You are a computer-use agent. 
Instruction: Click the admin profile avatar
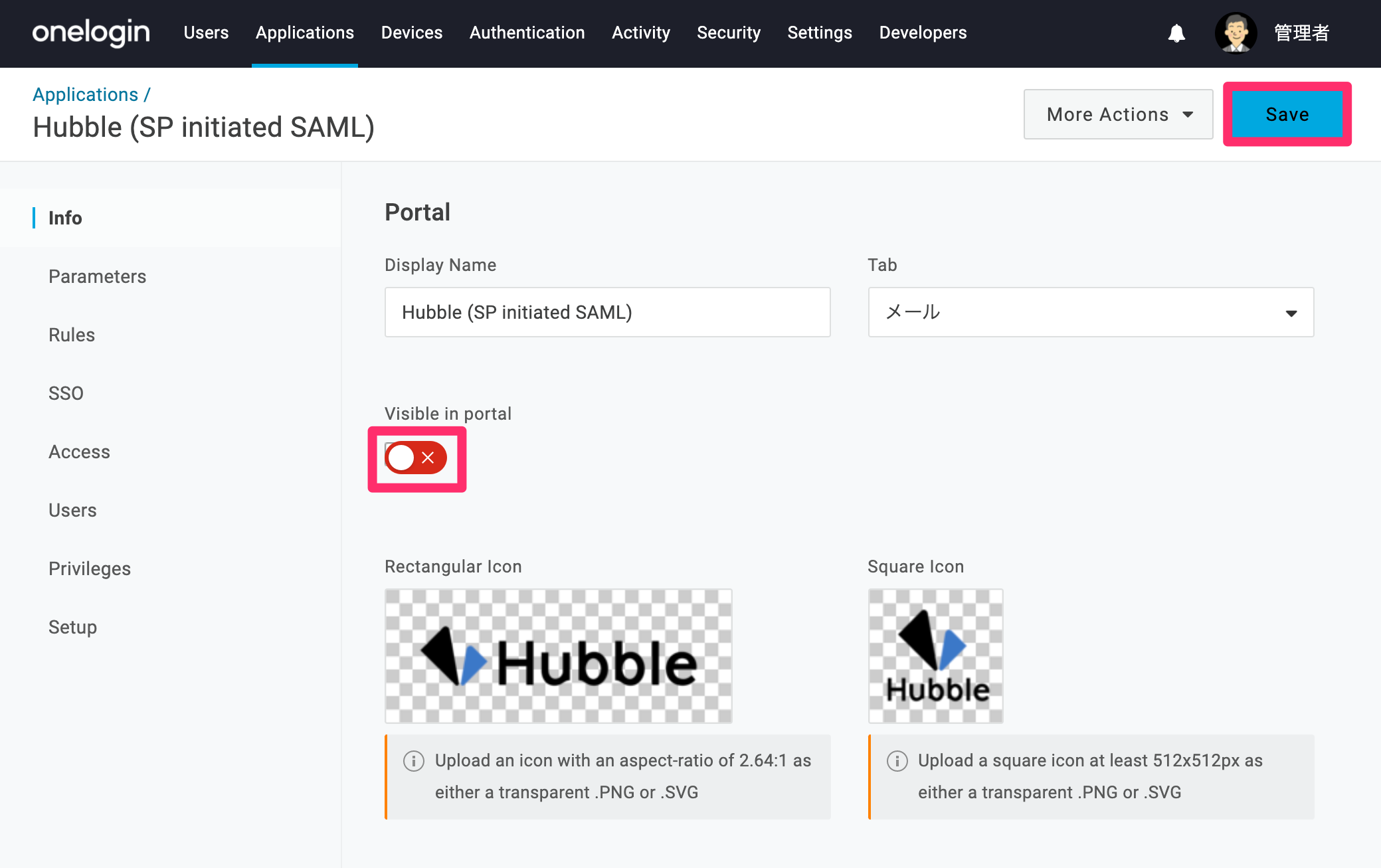(1236, 33)
